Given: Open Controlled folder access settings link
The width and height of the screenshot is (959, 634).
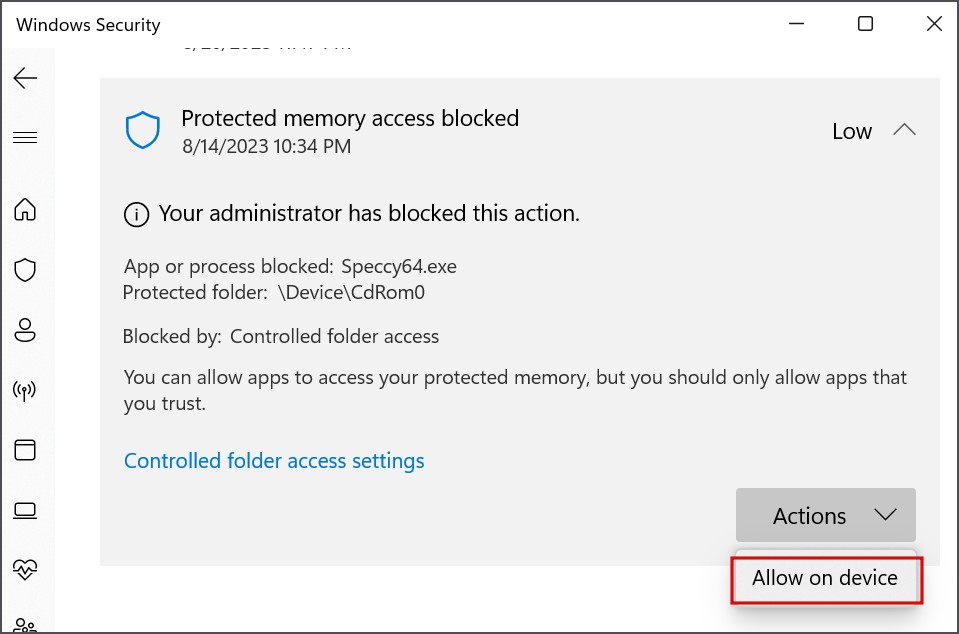Looking at the screenshot, I should pyautogui.click(x=274, y=461).
